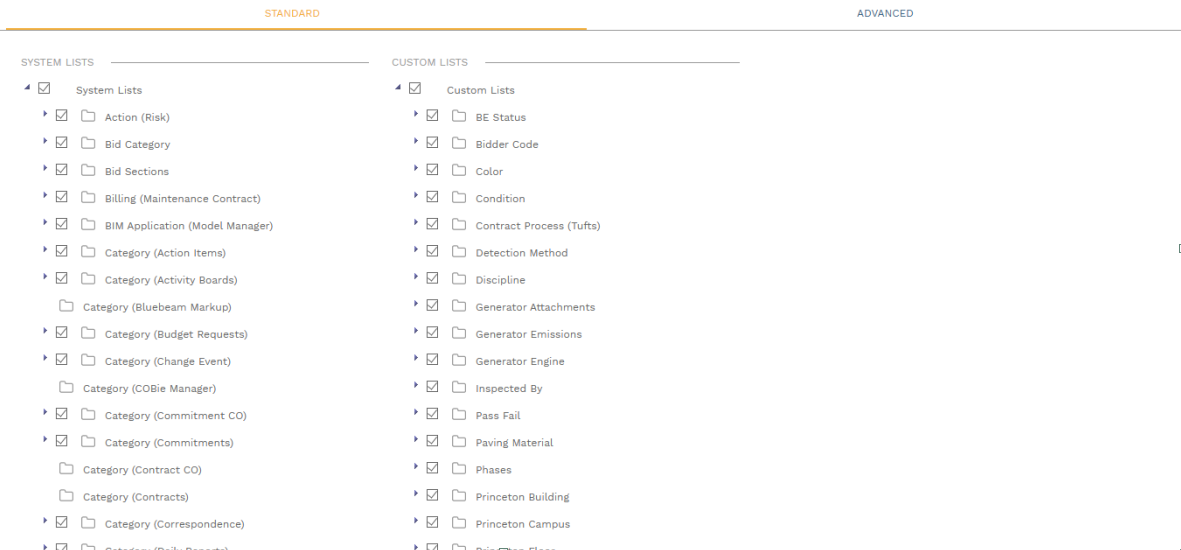
Task: Switch to the Advanced tab
Action: pos(884,14)
